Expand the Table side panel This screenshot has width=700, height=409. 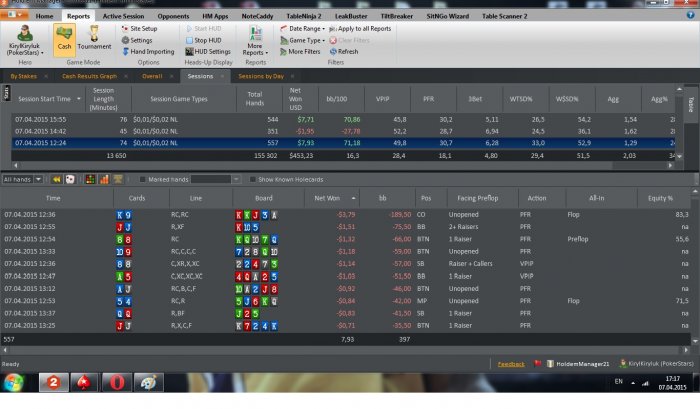(x=691, y=104)
